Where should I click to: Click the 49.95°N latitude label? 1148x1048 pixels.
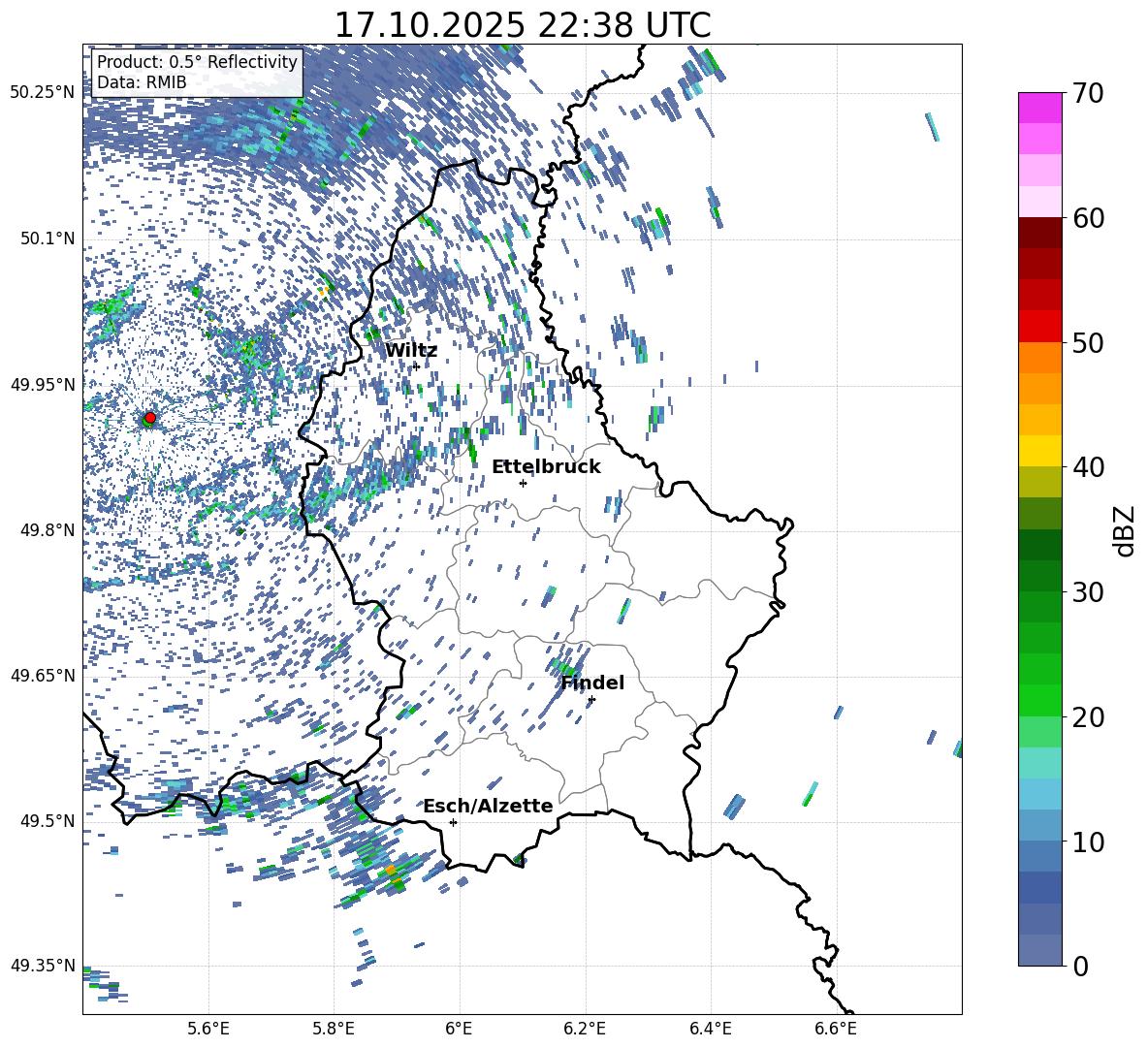[43, 384]
